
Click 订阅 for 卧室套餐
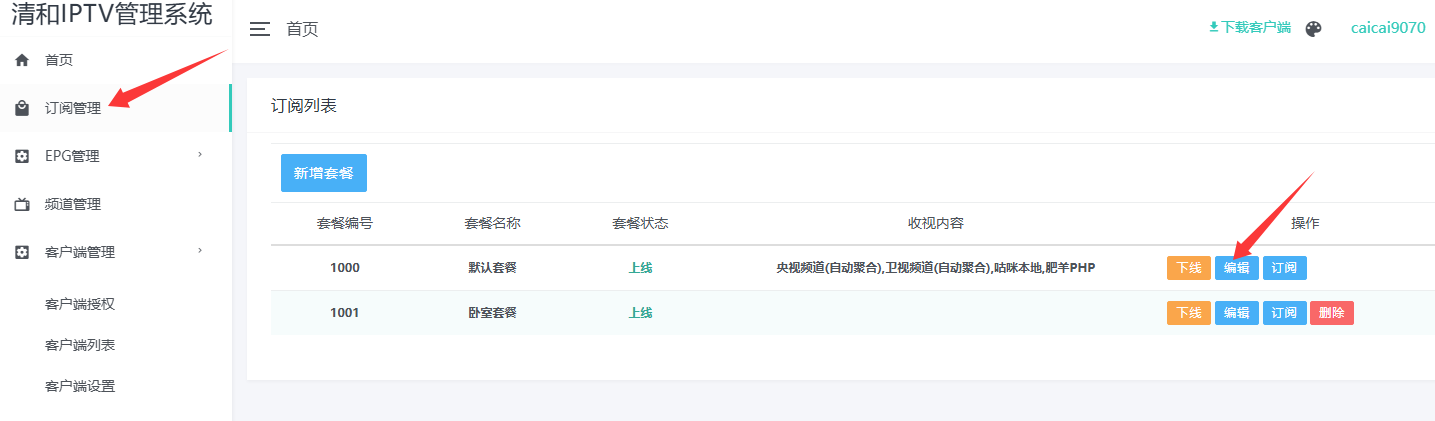[x=1285, y=313]
